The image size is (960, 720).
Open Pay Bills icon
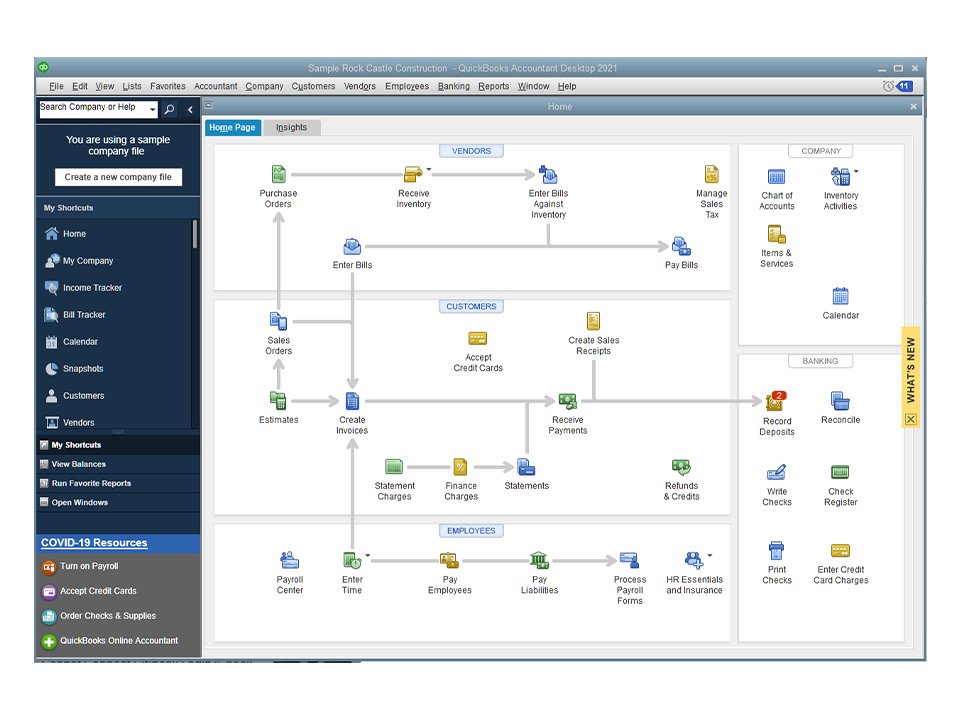681,247
